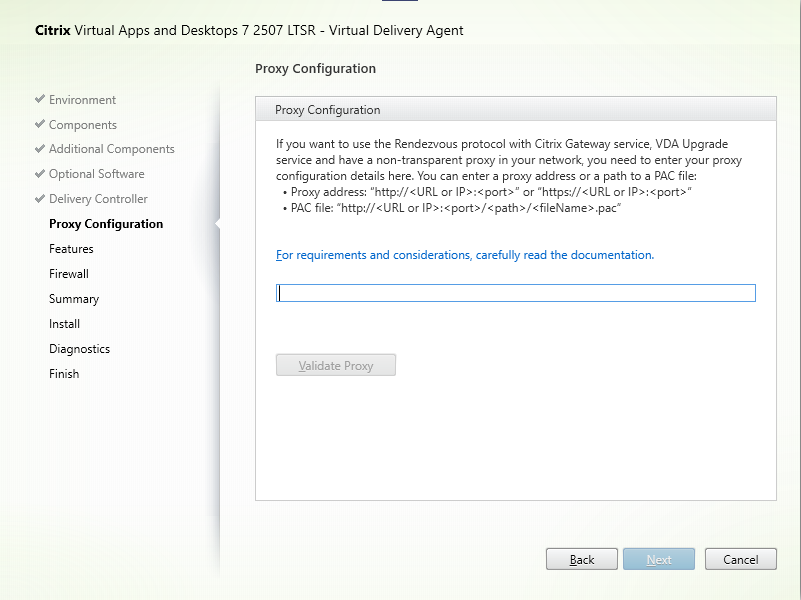This screenshot has height=600, width=801.
Task: Click the Back button
Action: coord(581,559)
